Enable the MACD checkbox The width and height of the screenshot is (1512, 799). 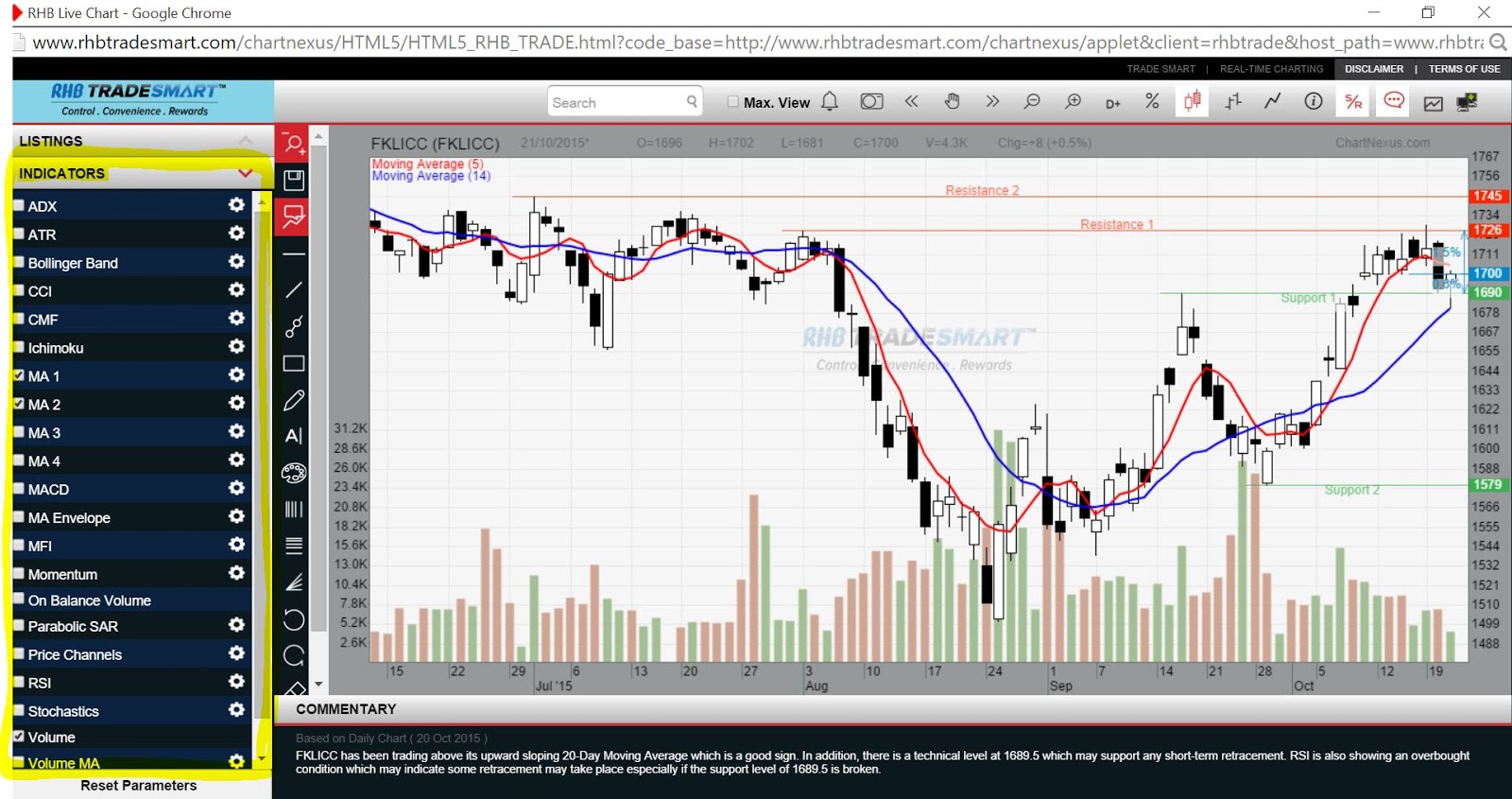pos(19,489)
